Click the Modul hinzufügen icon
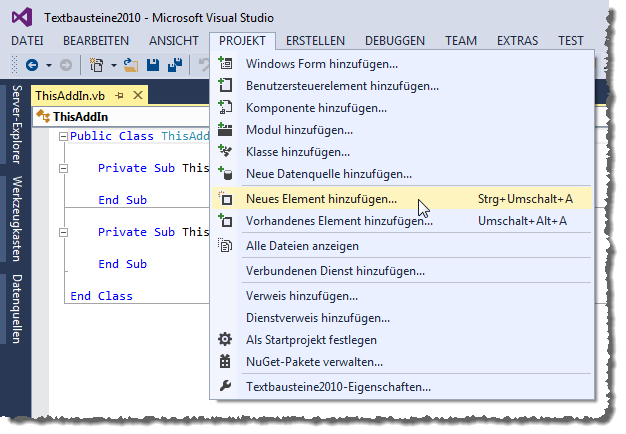This screenshot has height=434, width=626. [x=225, y=129]
